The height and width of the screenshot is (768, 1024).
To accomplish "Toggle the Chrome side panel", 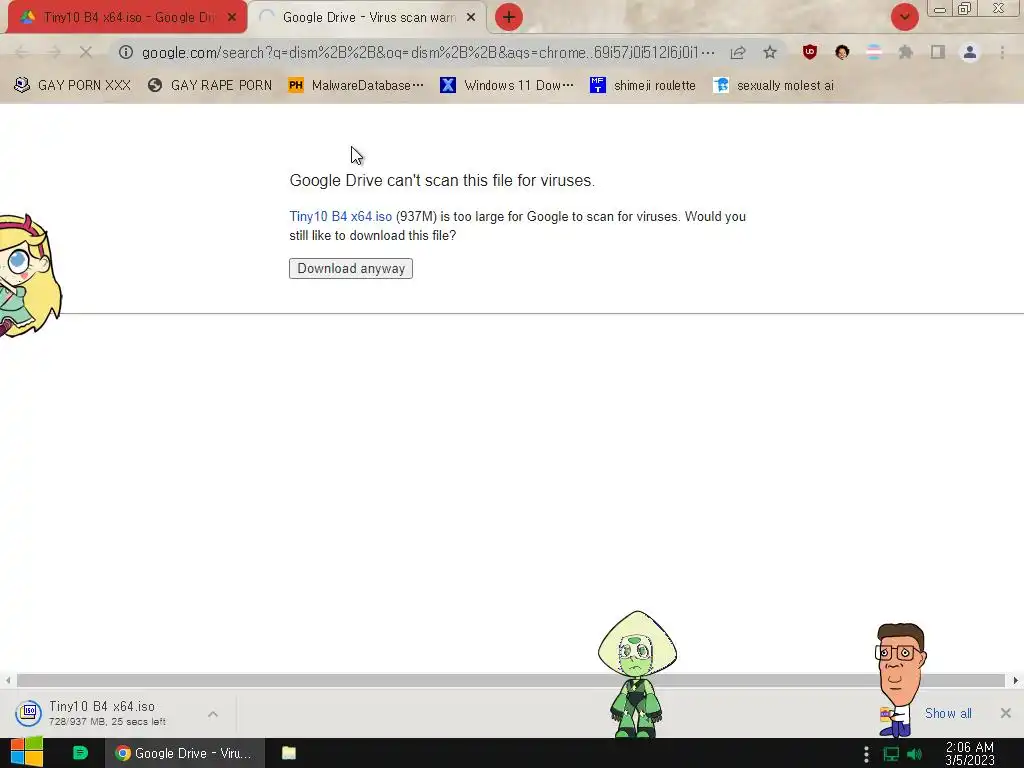I will 938,52.
